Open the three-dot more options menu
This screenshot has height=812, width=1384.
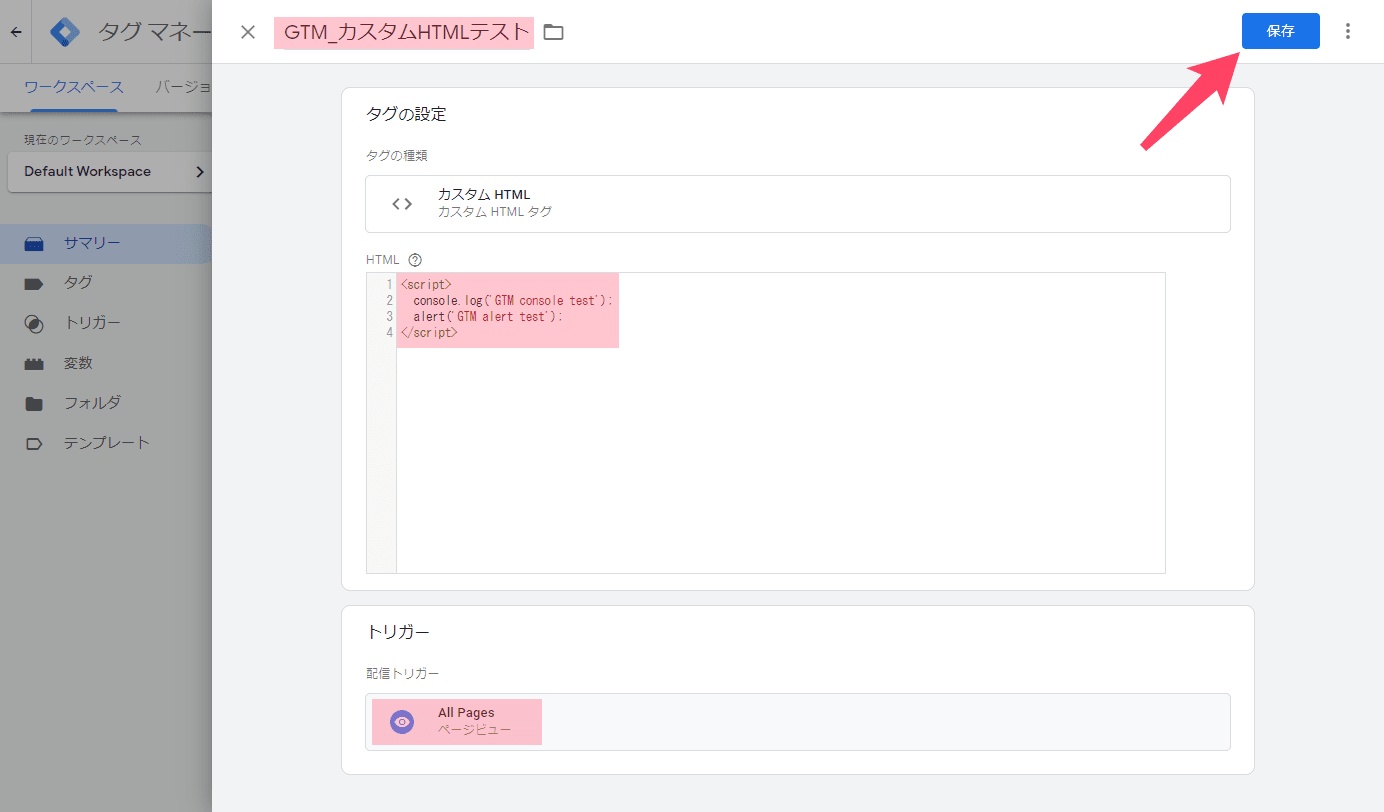coord(1348,31)
